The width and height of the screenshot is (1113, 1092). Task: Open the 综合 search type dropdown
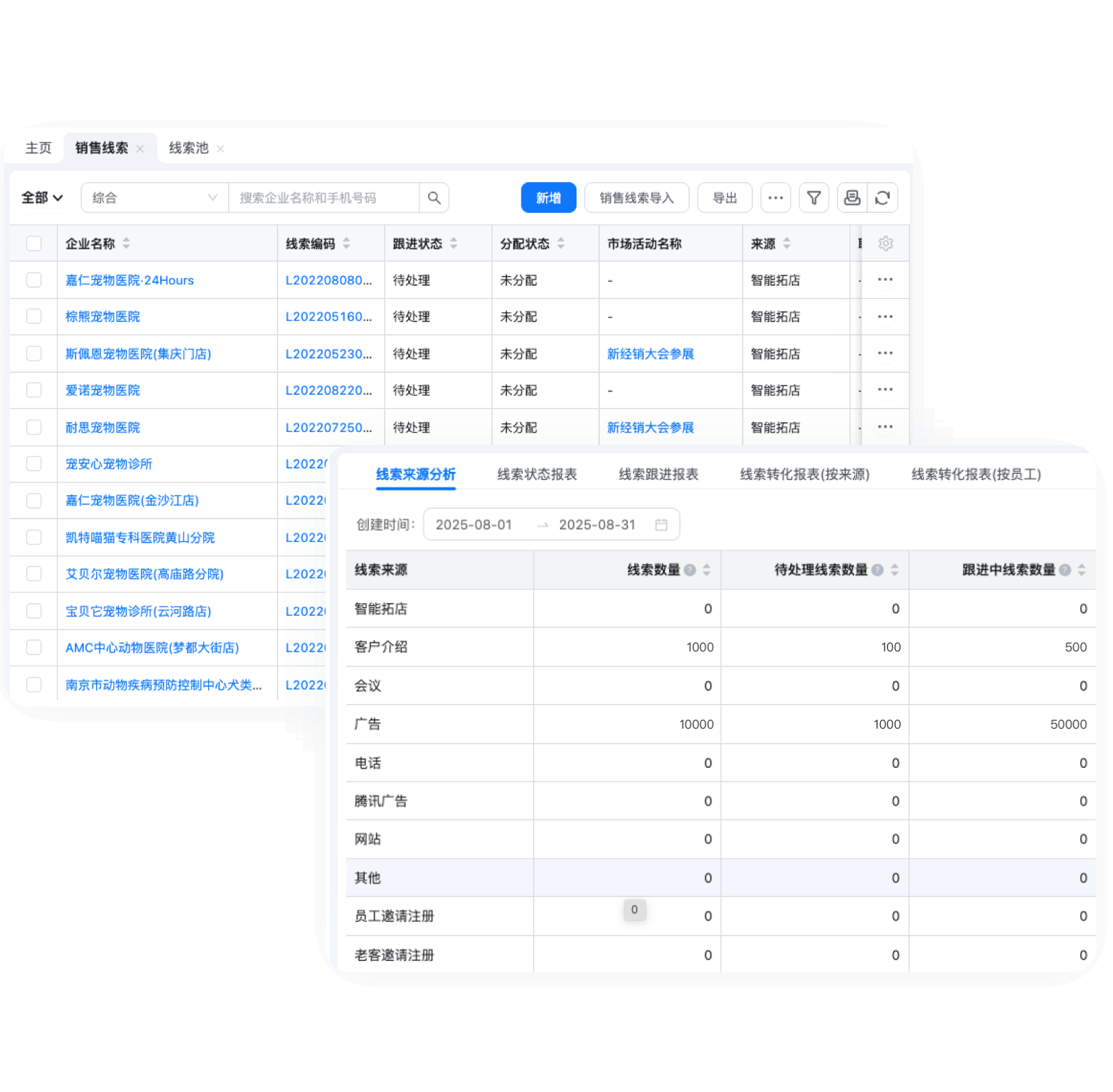point(155,198)
